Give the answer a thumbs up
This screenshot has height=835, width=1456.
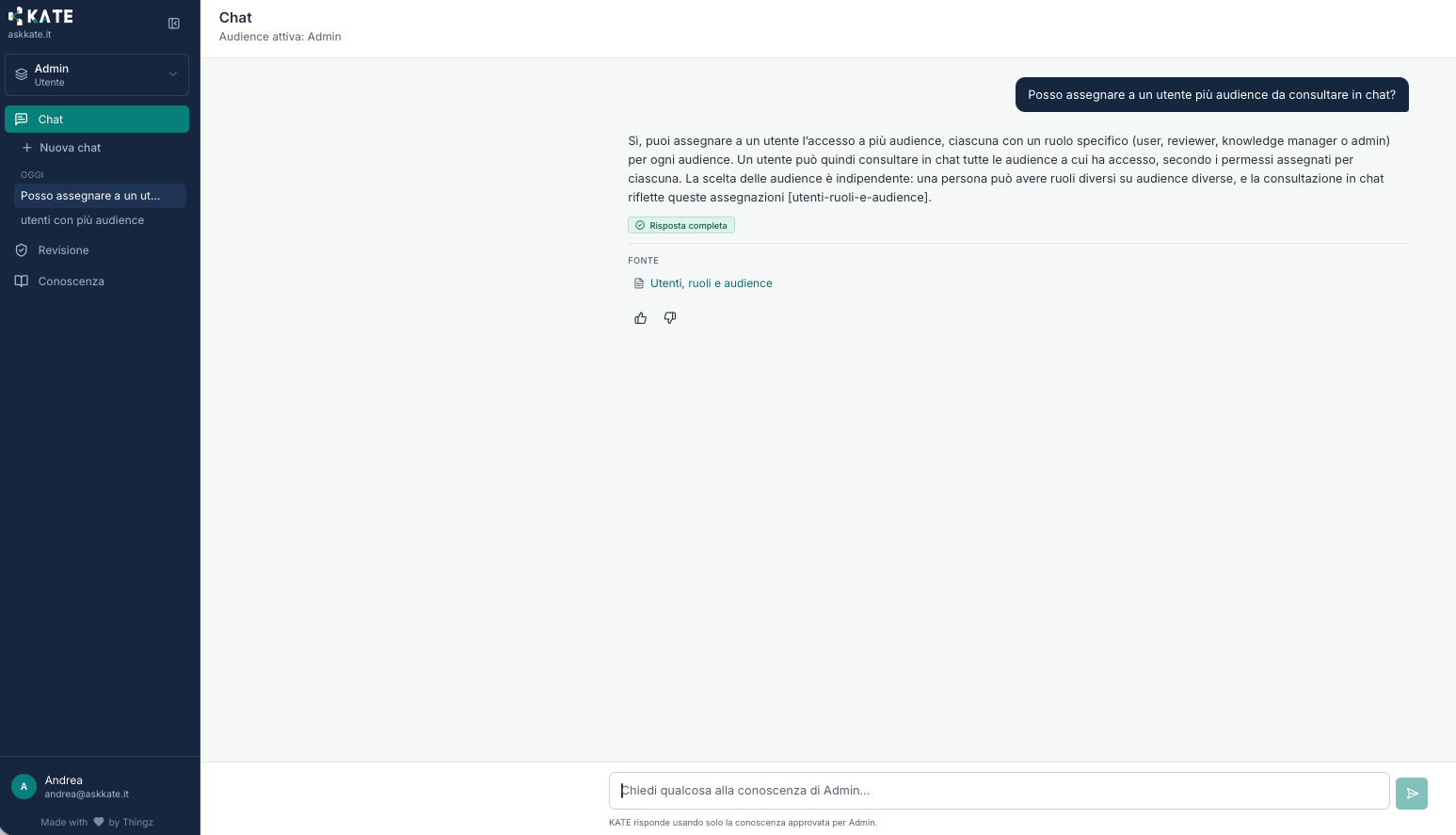(641, 318)
